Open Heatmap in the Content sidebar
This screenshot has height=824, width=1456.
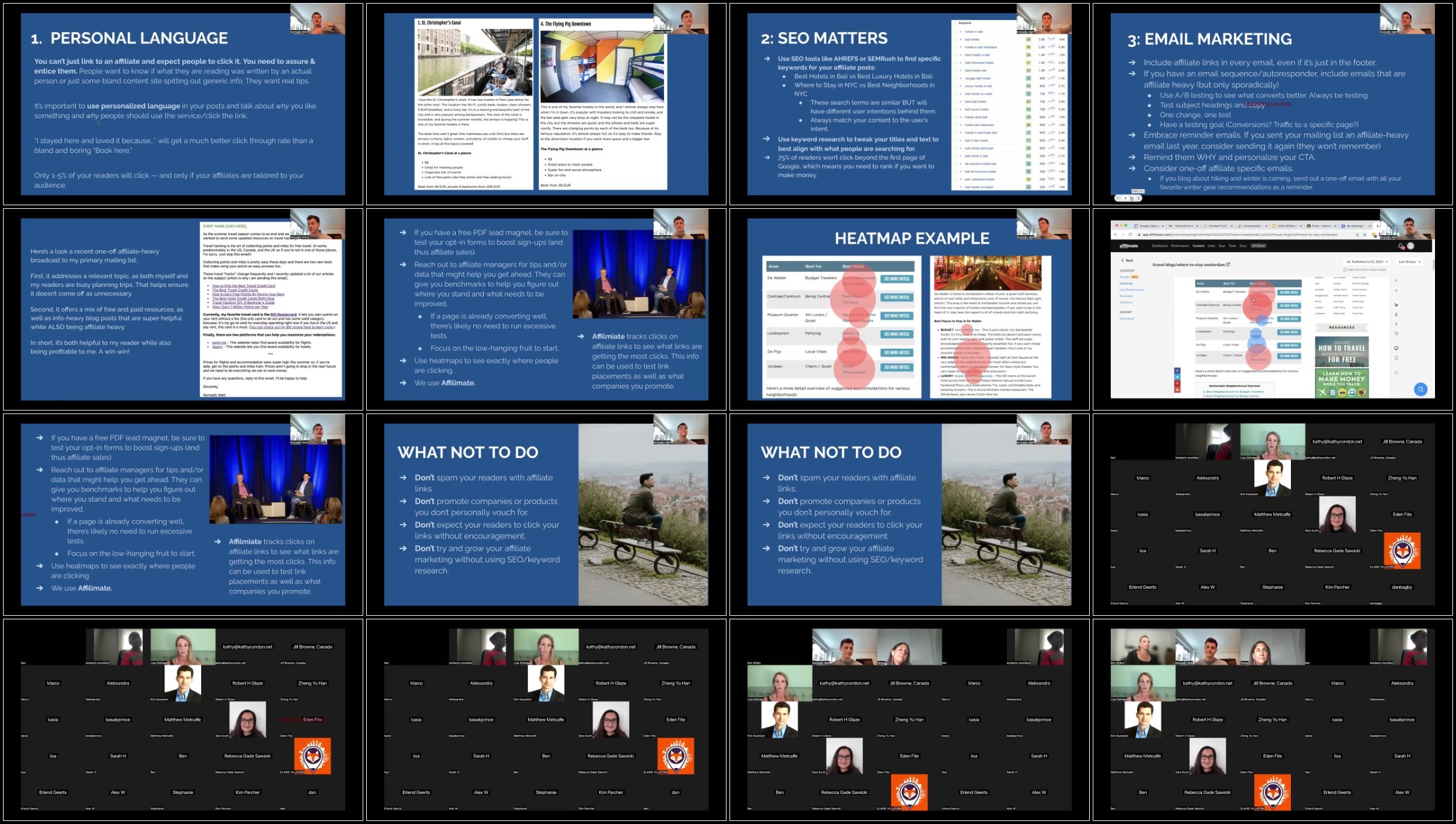click(x=1126, y=283)
